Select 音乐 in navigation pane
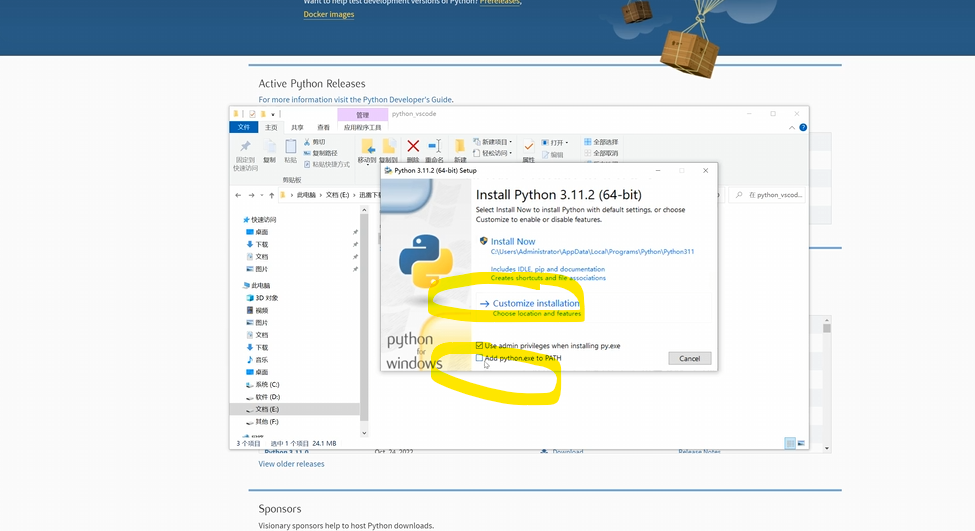975x531 pixels. 262,360
